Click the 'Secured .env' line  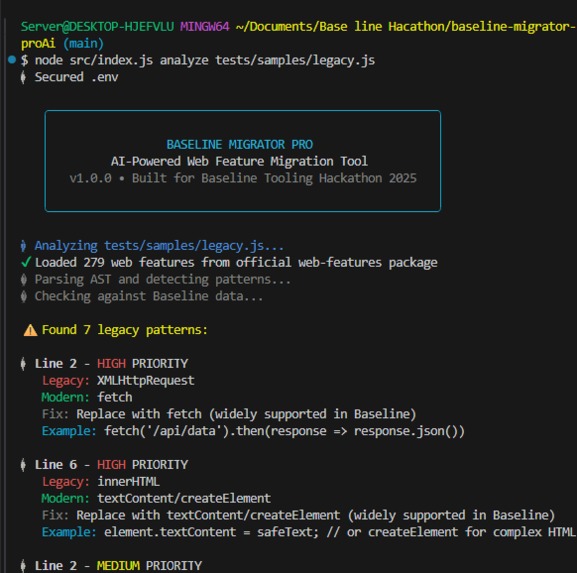76,77
